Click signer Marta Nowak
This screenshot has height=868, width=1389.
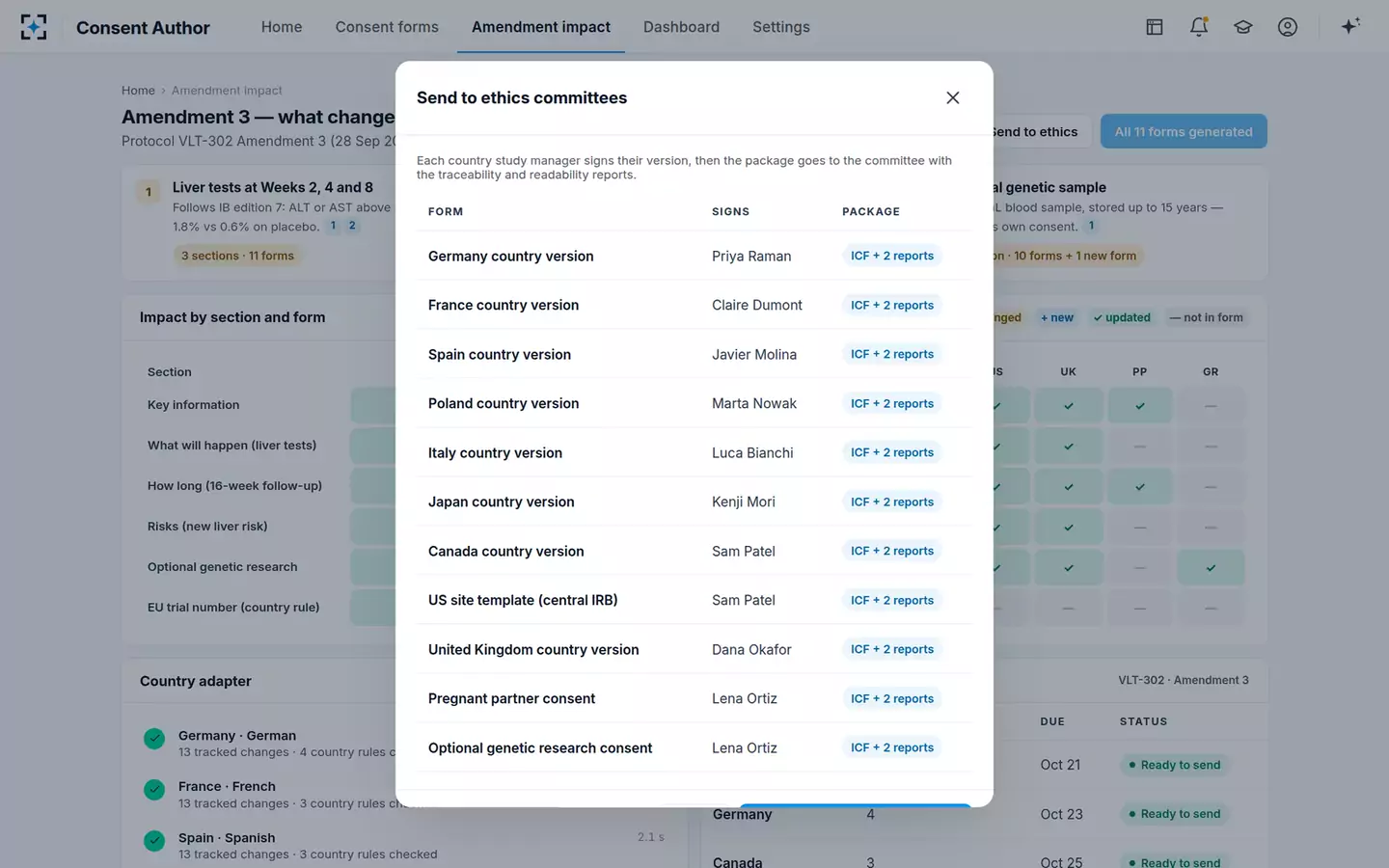(754, 403)
